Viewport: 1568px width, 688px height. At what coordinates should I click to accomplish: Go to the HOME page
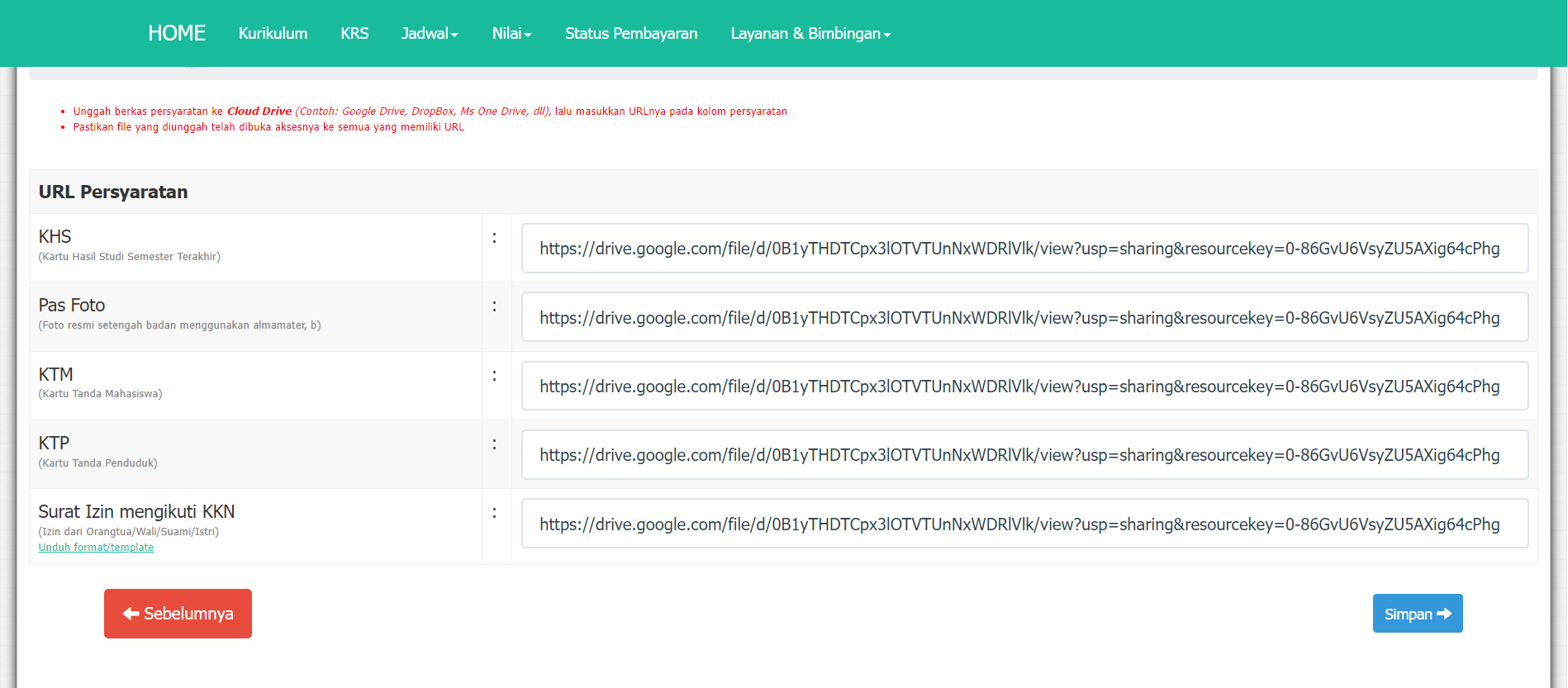tap(177, 33)
